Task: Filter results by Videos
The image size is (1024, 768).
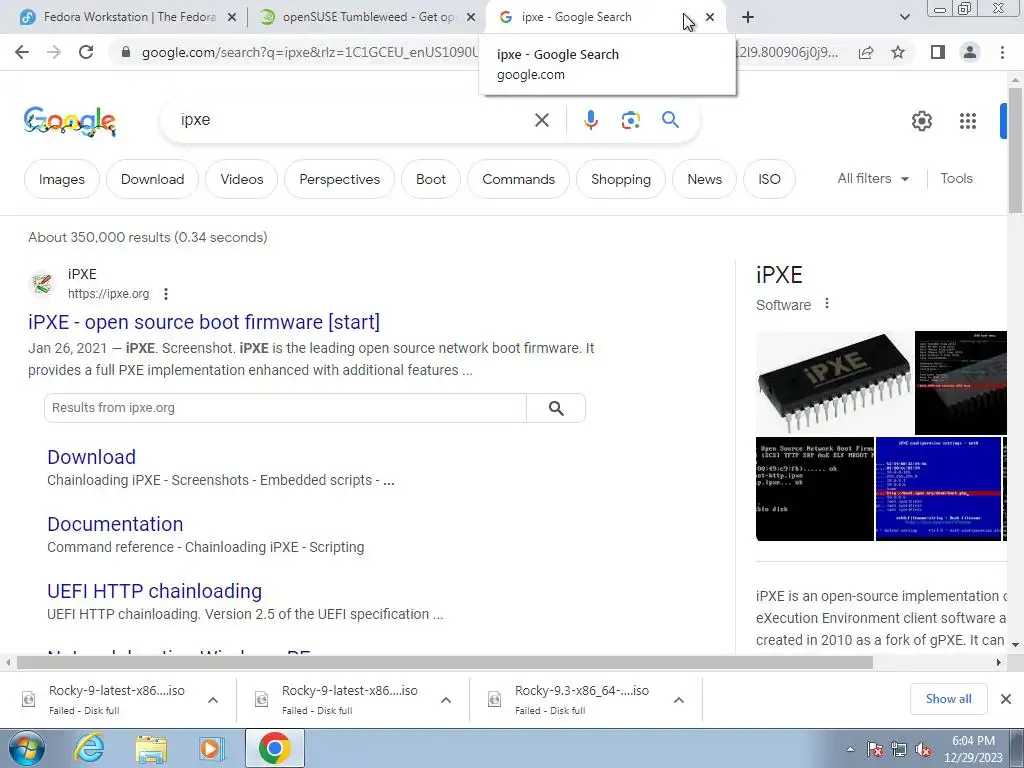Action: 242,179
